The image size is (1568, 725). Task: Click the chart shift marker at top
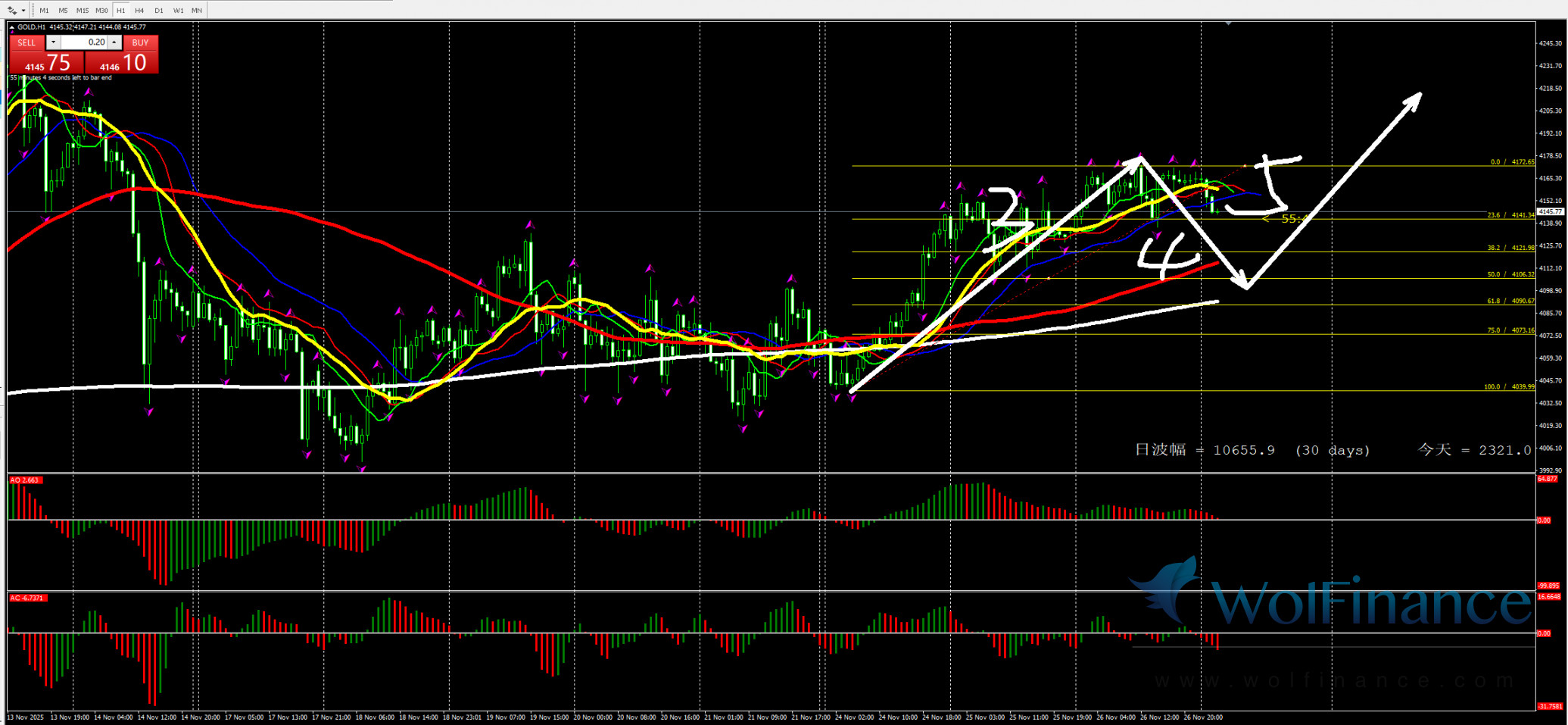pyautogui.click(x=1228, y=24)
